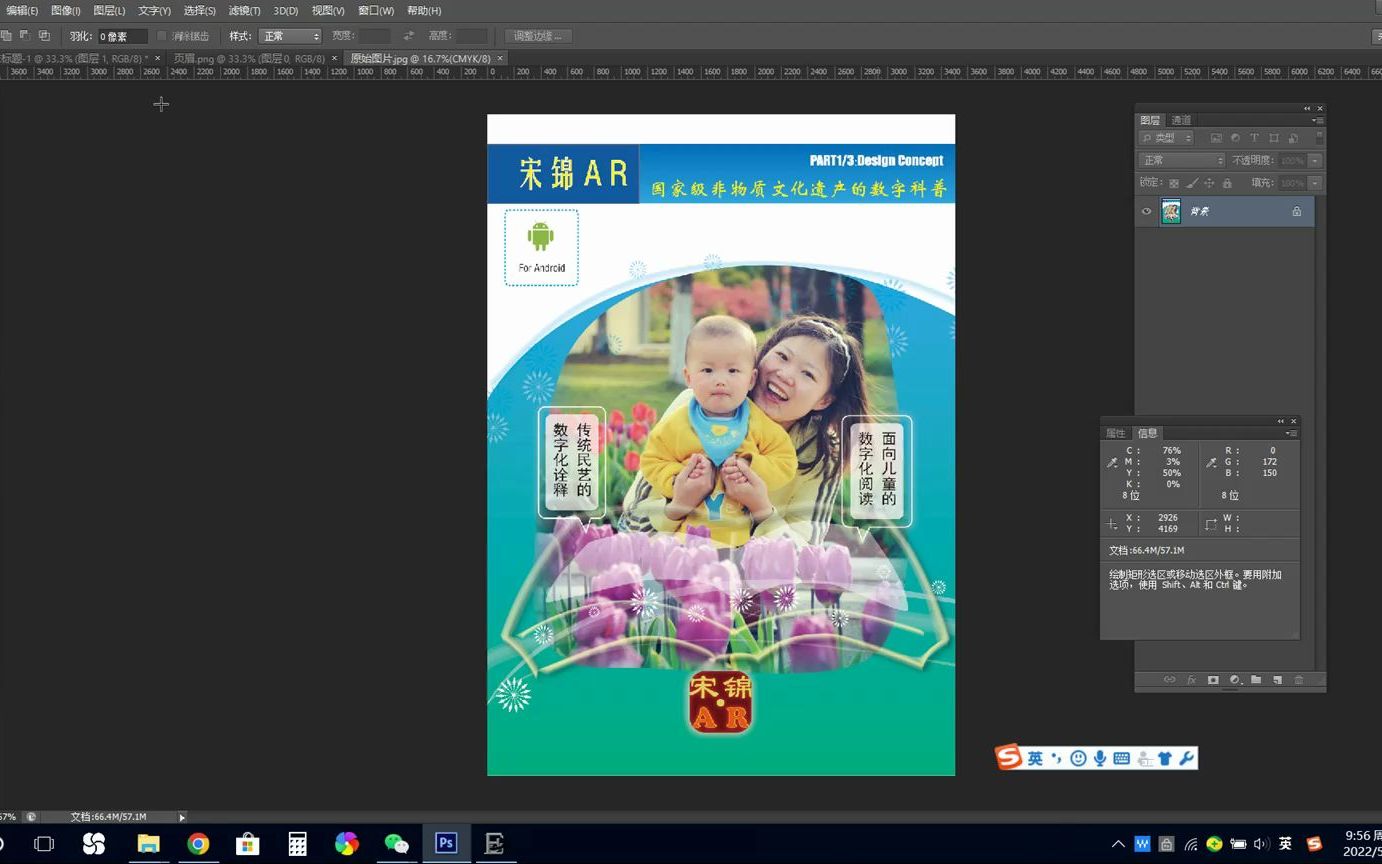Filter layers by type layer icon
The image size is (1382, 864).
point(1254,138)
